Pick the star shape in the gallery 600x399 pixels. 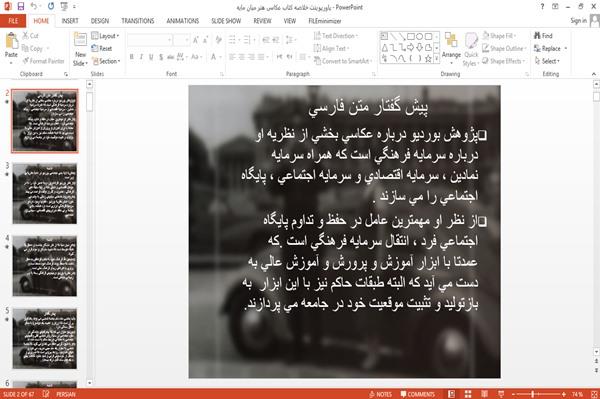click(x=428, y=59)
